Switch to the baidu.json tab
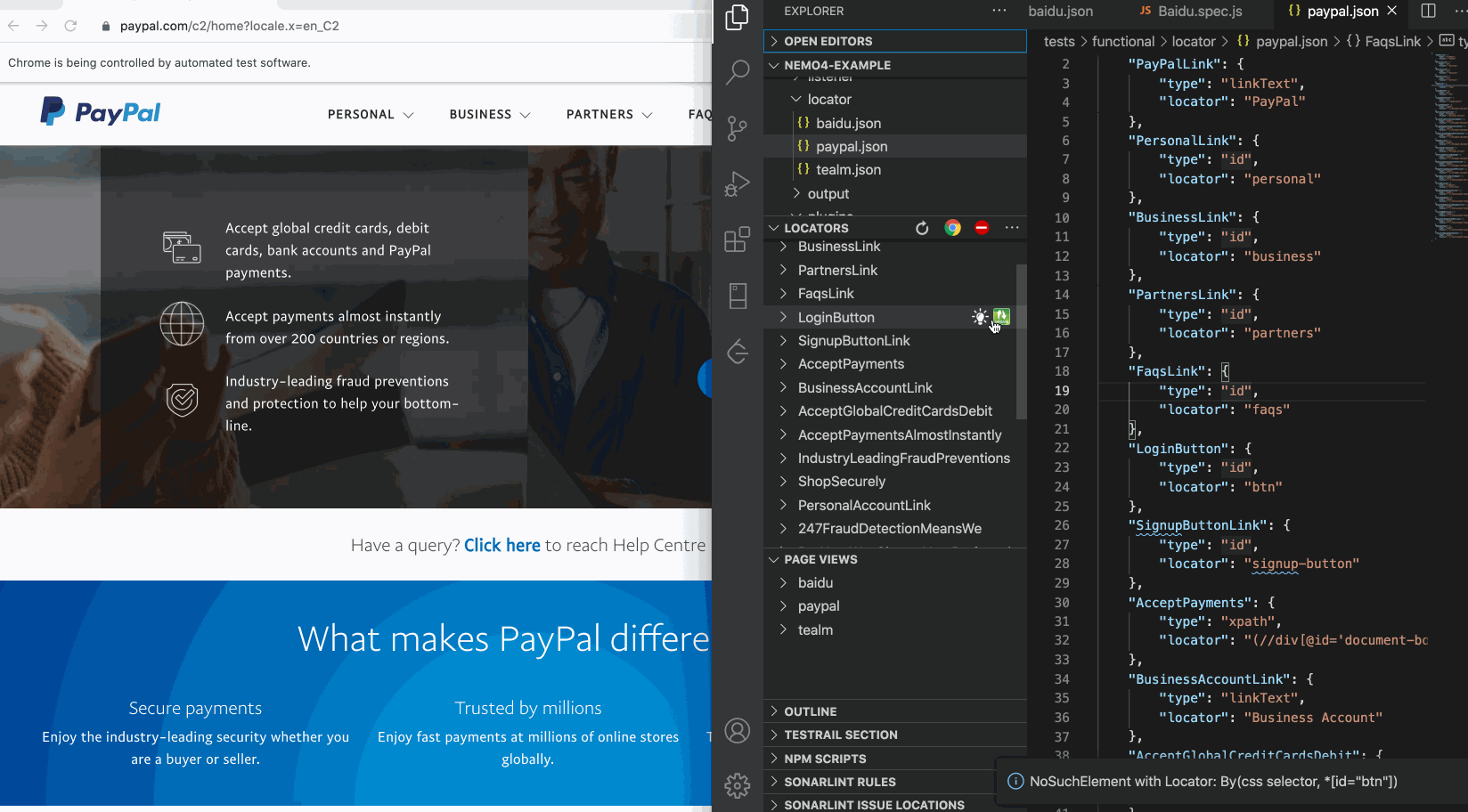The width and height of the screenshot is (1468, 812). tap(1061, 12)
